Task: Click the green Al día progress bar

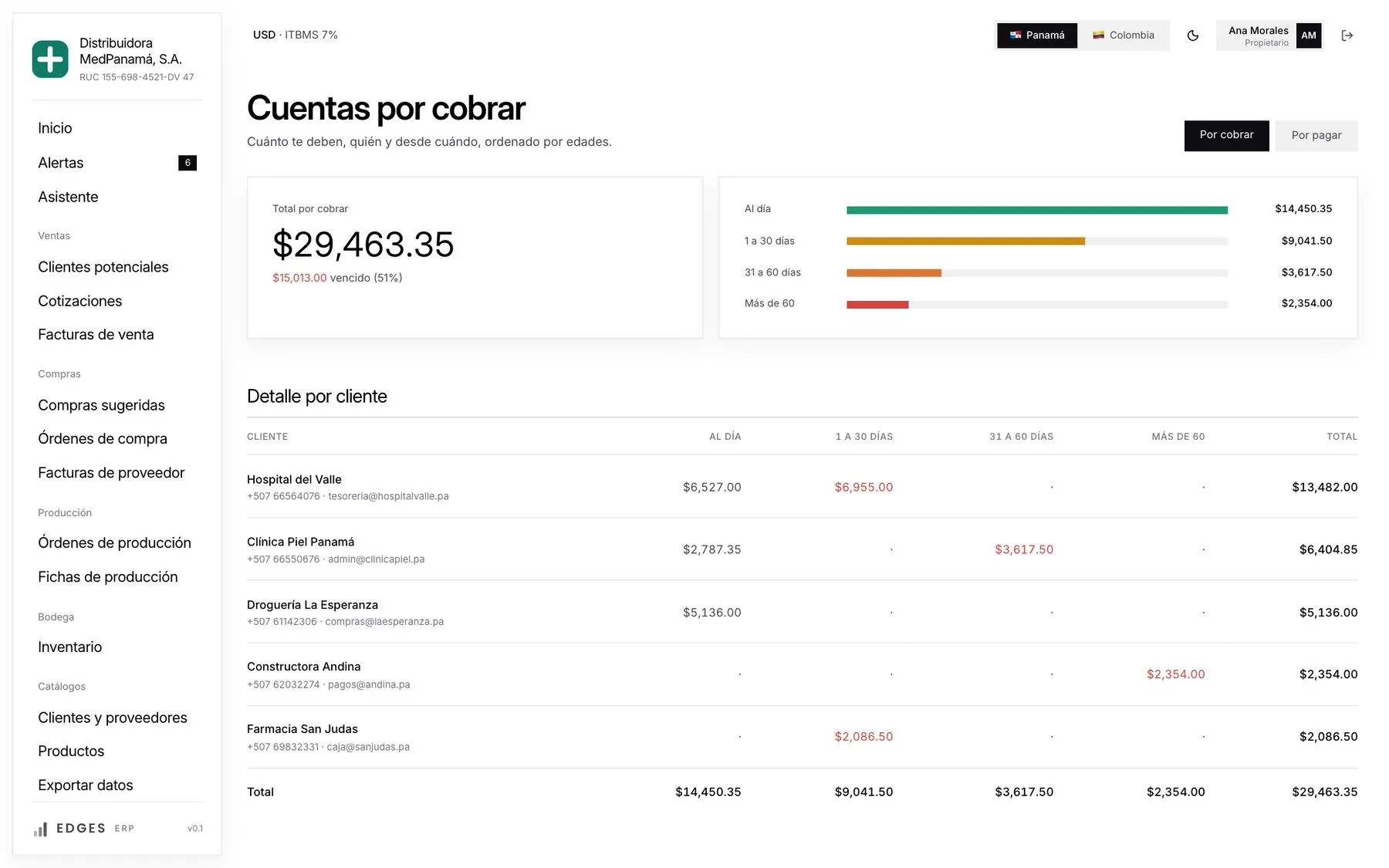Action: point(1036,210)
